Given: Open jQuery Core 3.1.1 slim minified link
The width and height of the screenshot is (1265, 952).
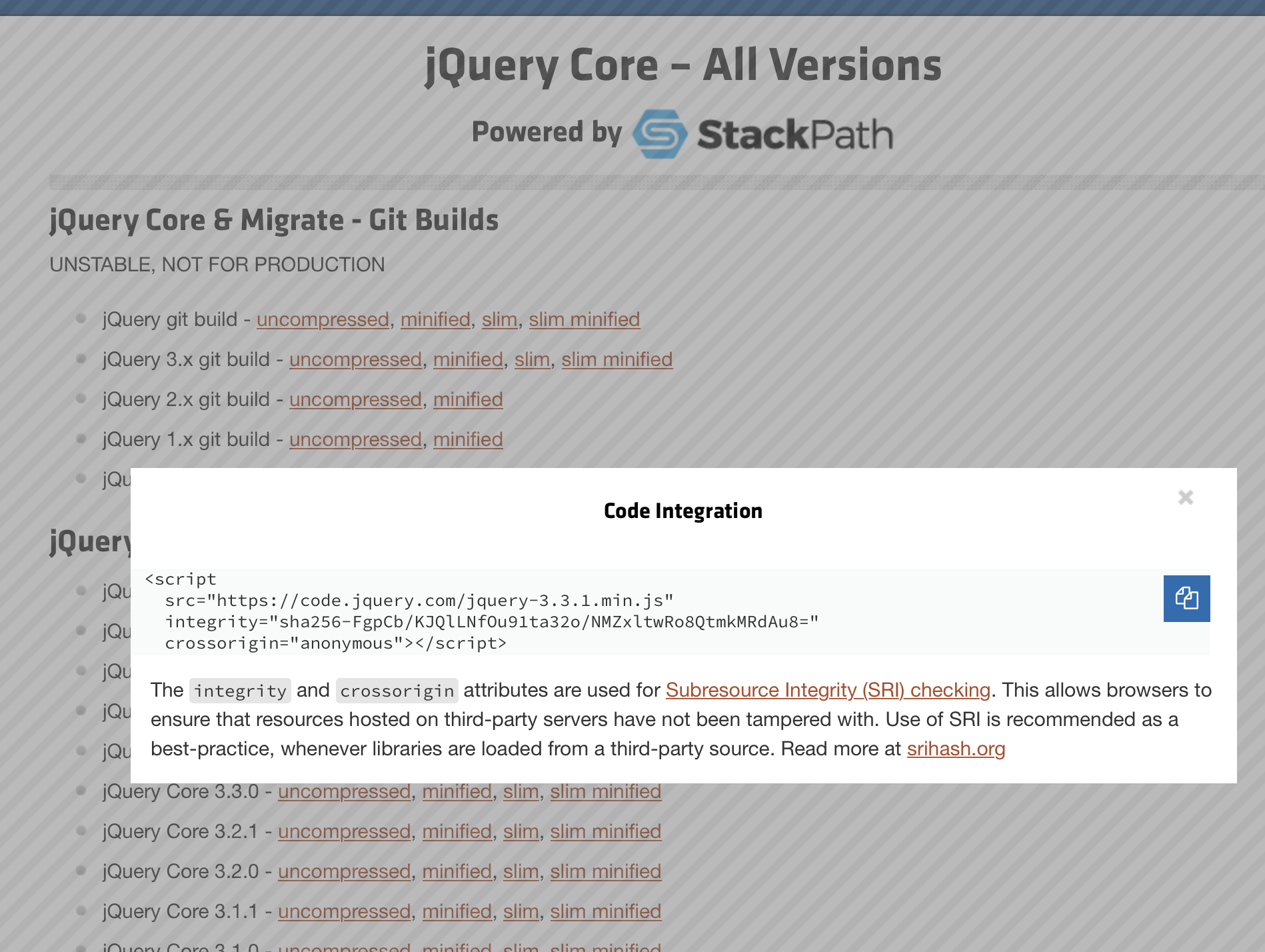Looking at the screenshot, I should (605, 911).
